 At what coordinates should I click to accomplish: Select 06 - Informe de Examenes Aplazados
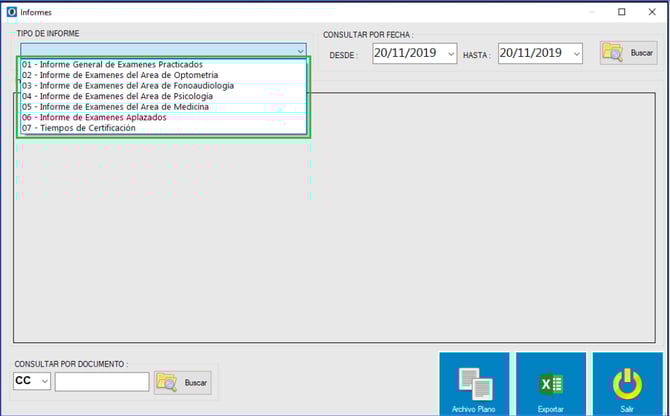tap(164, 117)
